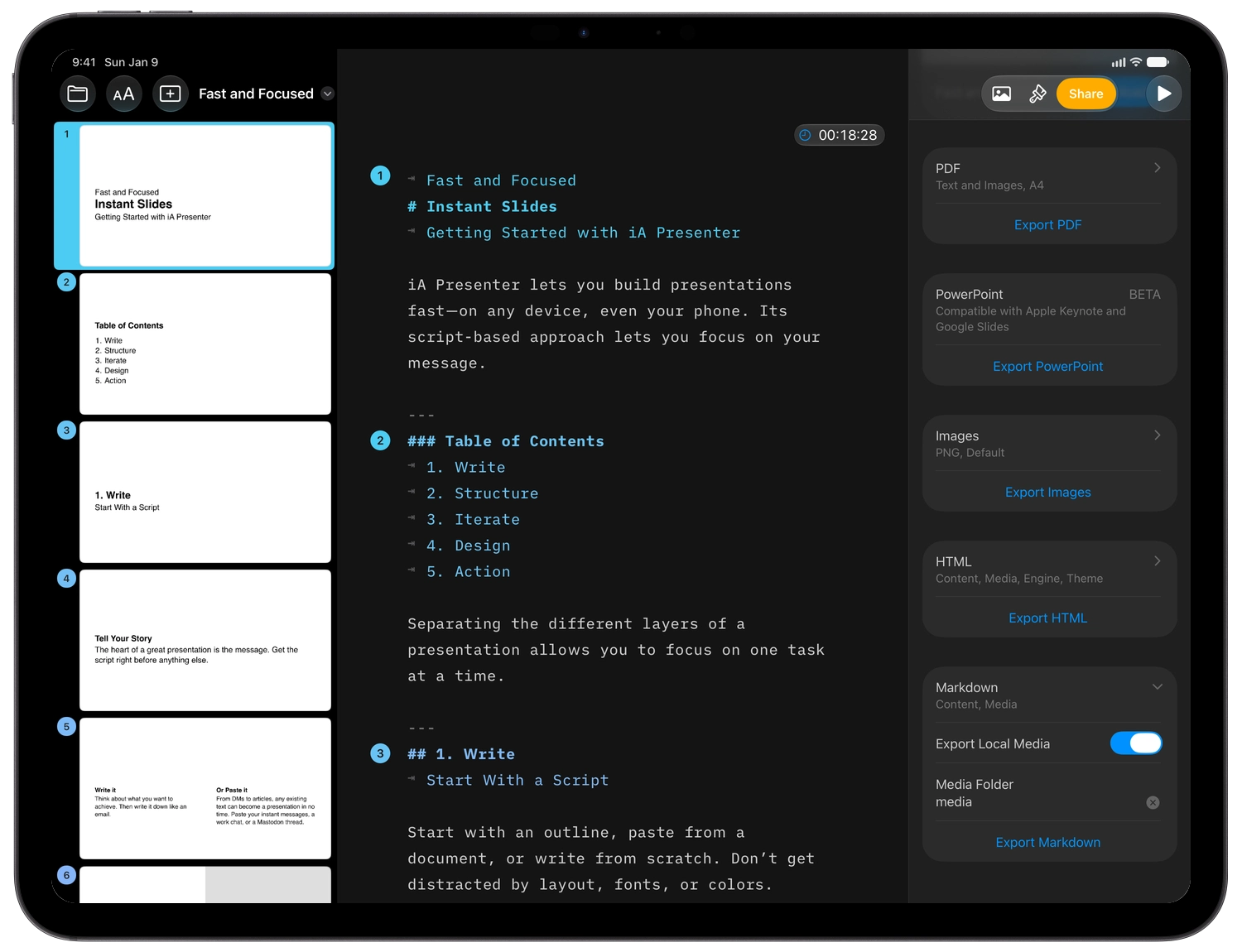This screenshot has height=952, width=1242.
Task: Click the '2. Structure' list line
Action: [483, 493]
